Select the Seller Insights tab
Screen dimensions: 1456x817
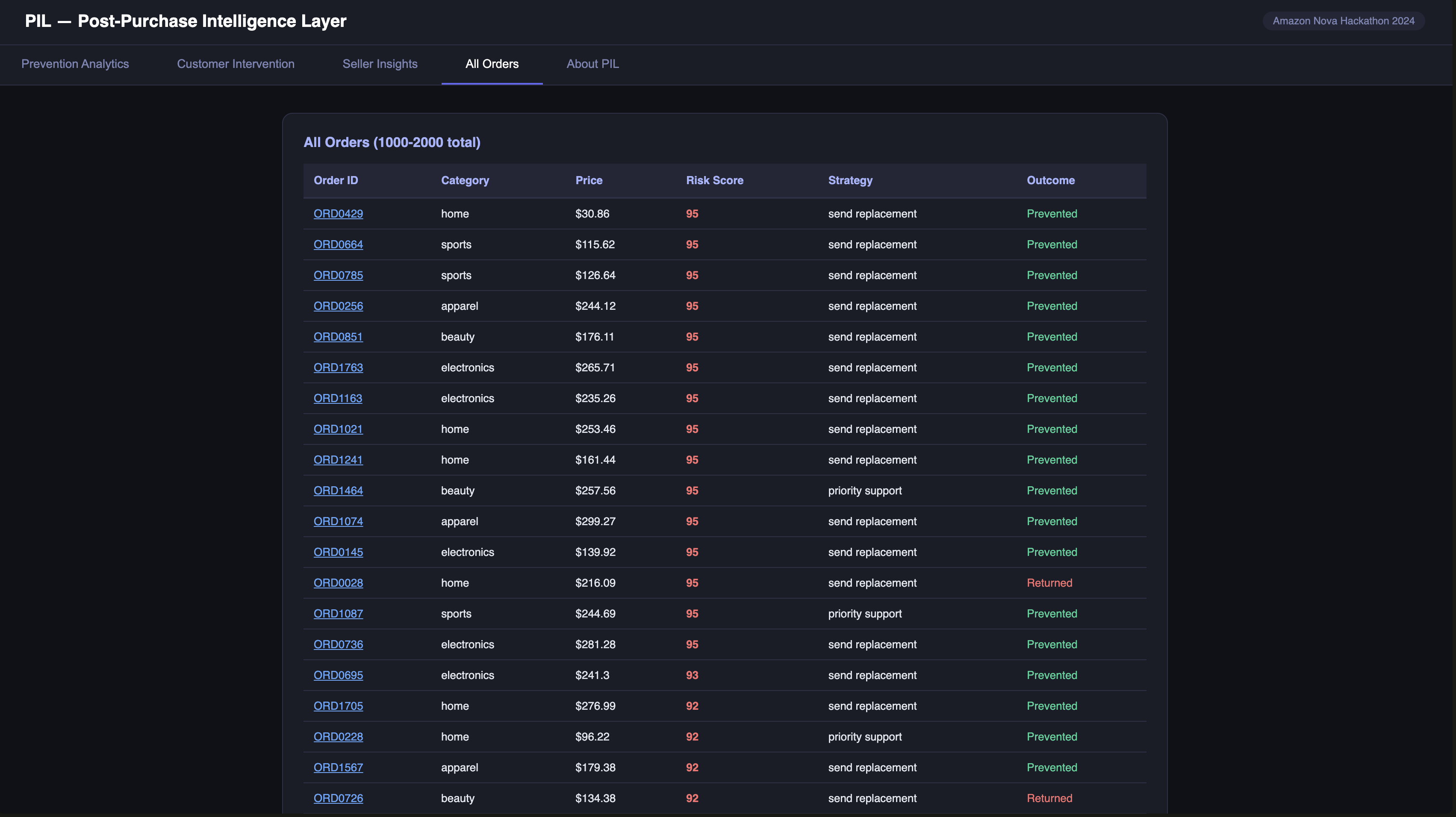click(380, 64)
